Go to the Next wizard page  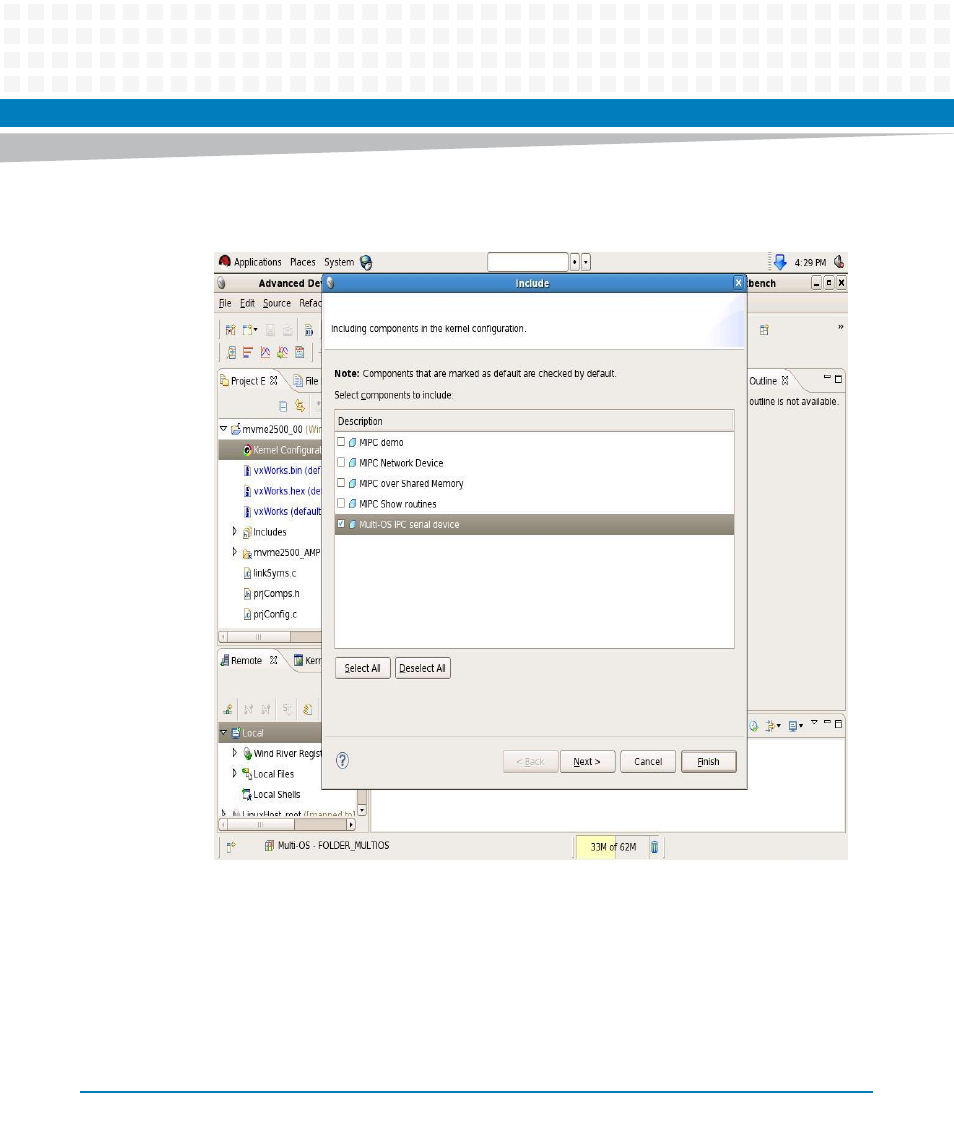pos(587,762)
